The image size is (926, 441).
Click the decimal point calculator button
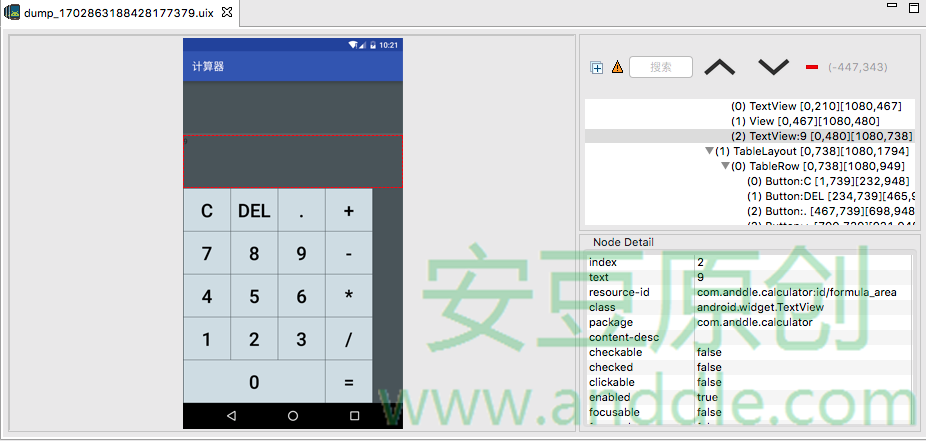[x=301, y=210]
